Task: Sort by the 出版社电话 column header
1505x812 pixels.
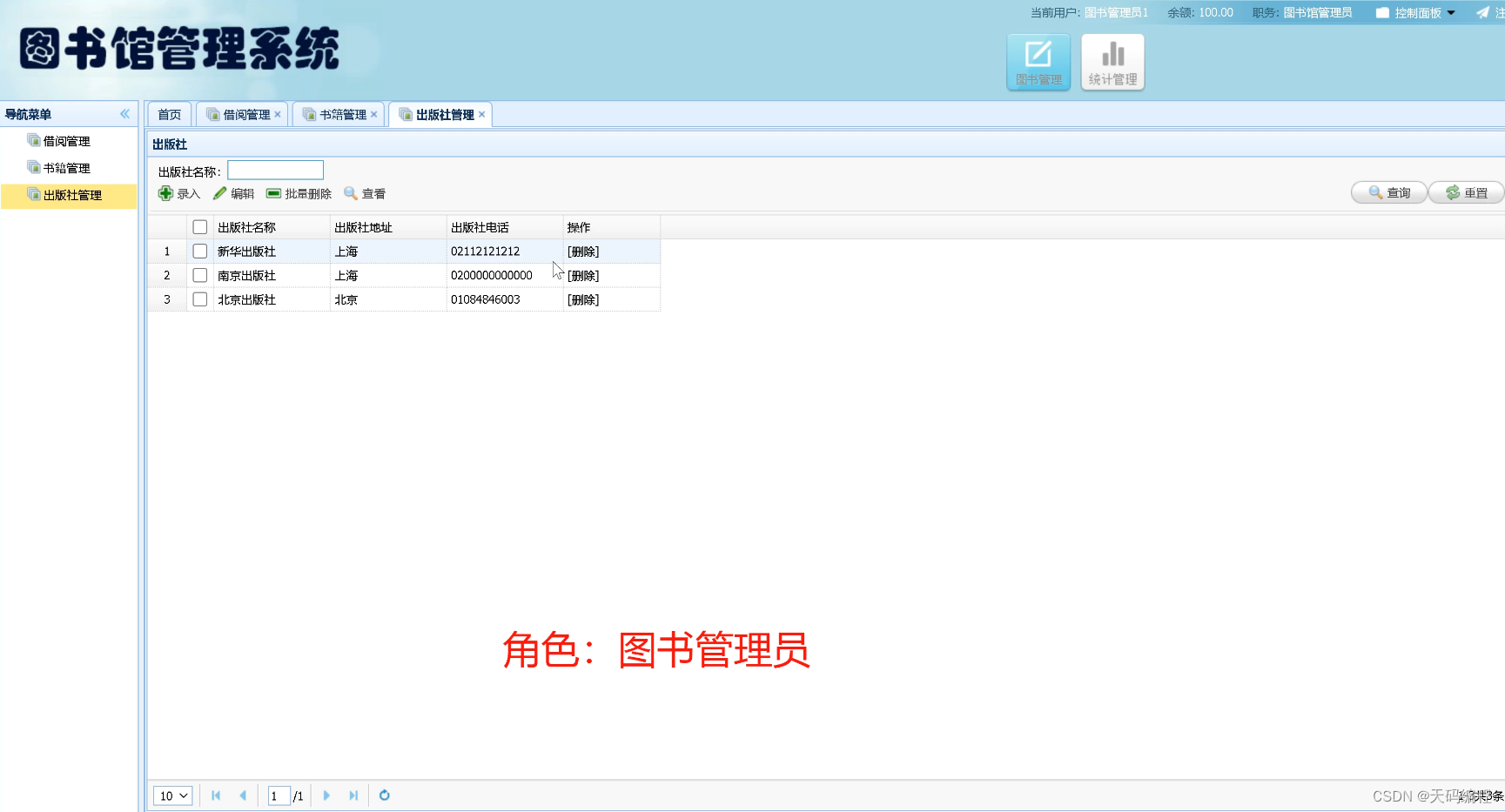Action: (505, 227)
